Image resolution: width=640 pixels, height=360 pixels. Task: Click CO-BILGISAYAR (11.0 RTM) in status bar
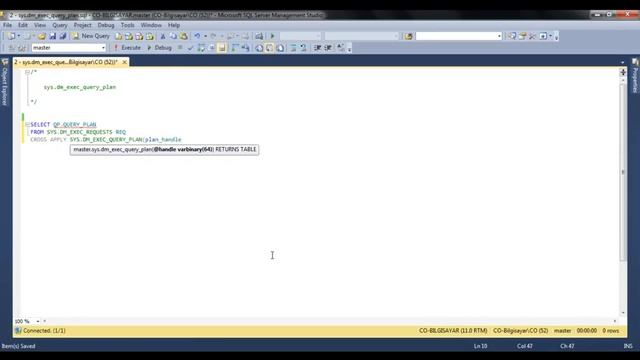(453, 331)
